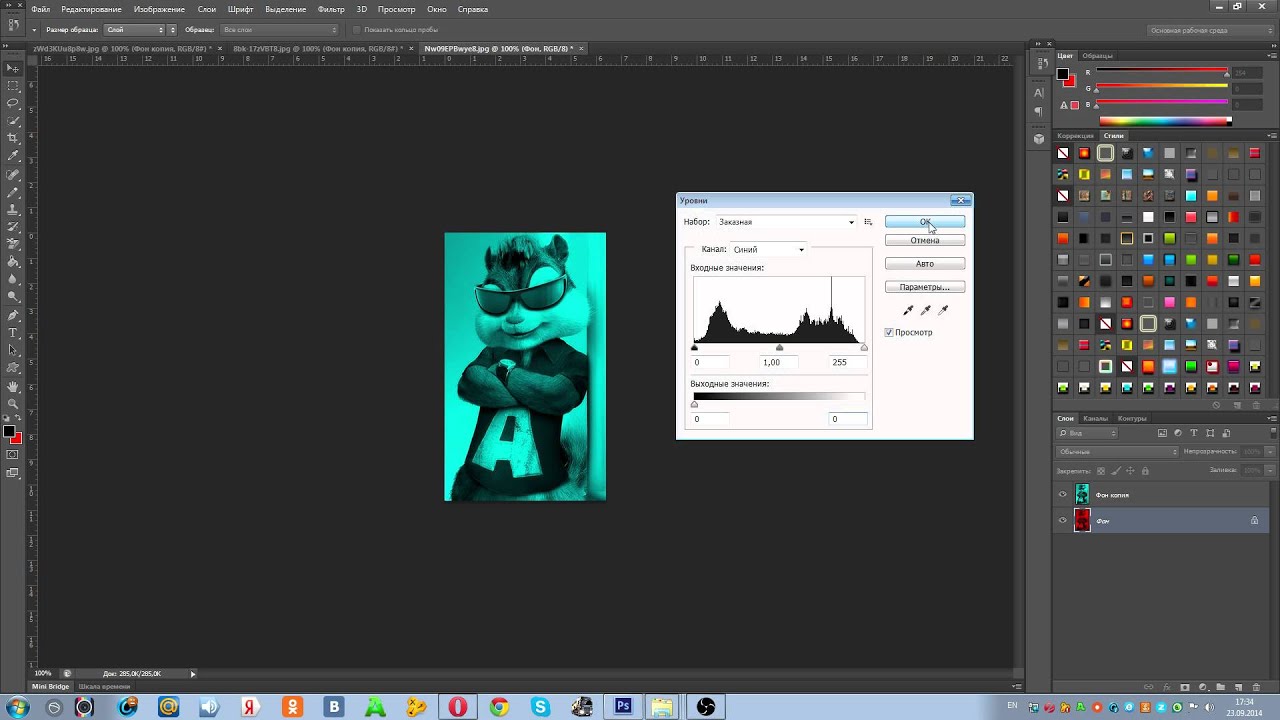Select the Lasso tool
Viewport: 1280px width, 720px height.
[x=13, y=103]
